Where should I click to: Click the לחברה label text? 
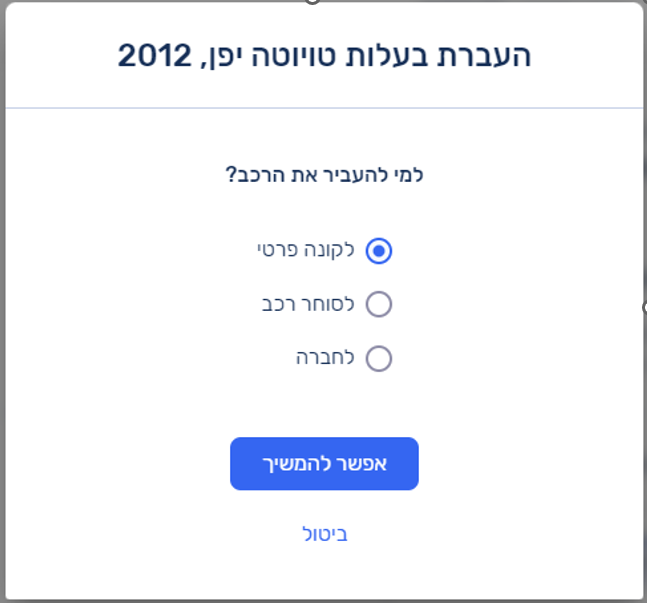tap(325, 358)
